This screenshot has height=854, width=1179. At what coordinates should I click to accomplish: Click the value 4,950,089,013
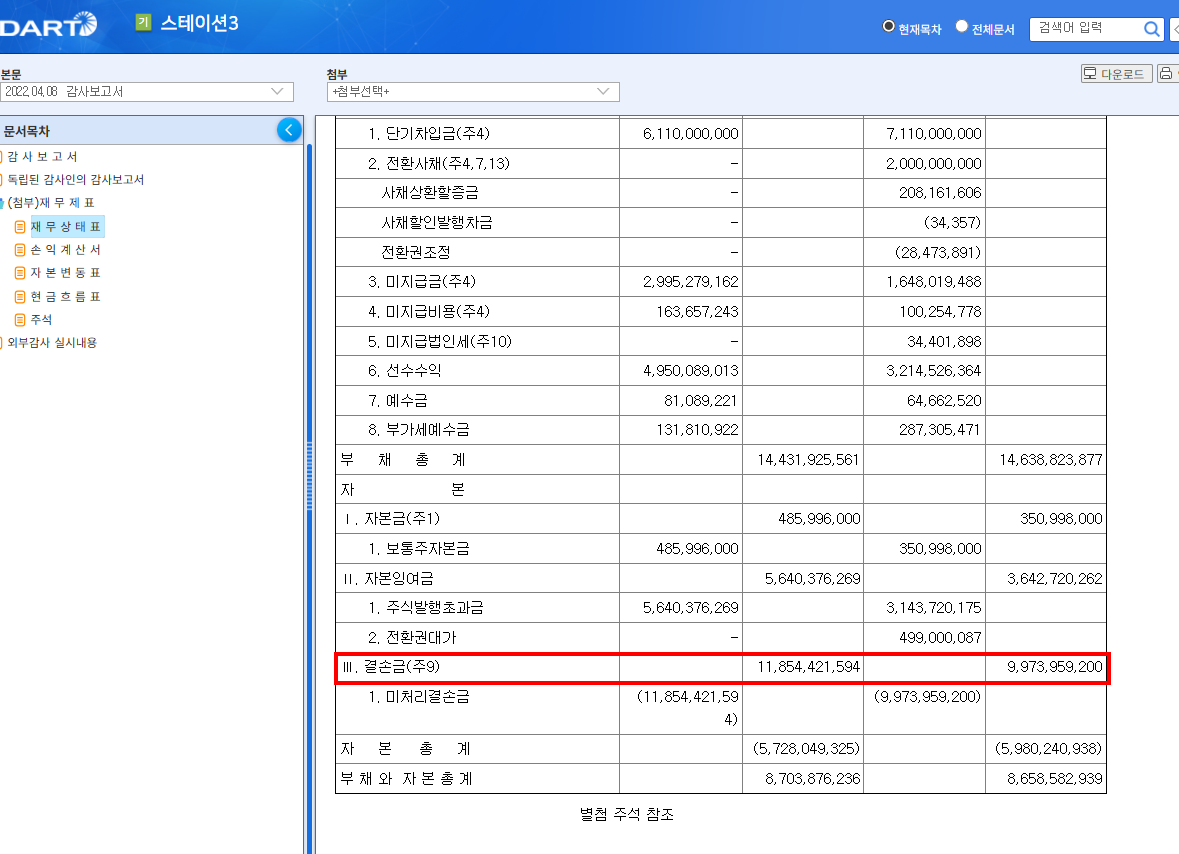point(690,371)
